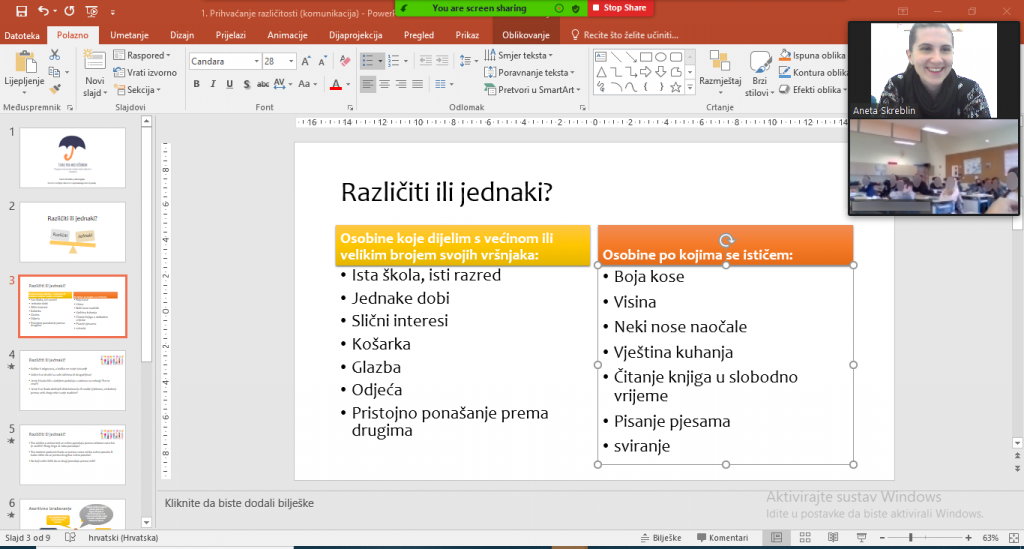Toggle Bold formatting
The image size is (1024, 549).
[197, 85]
